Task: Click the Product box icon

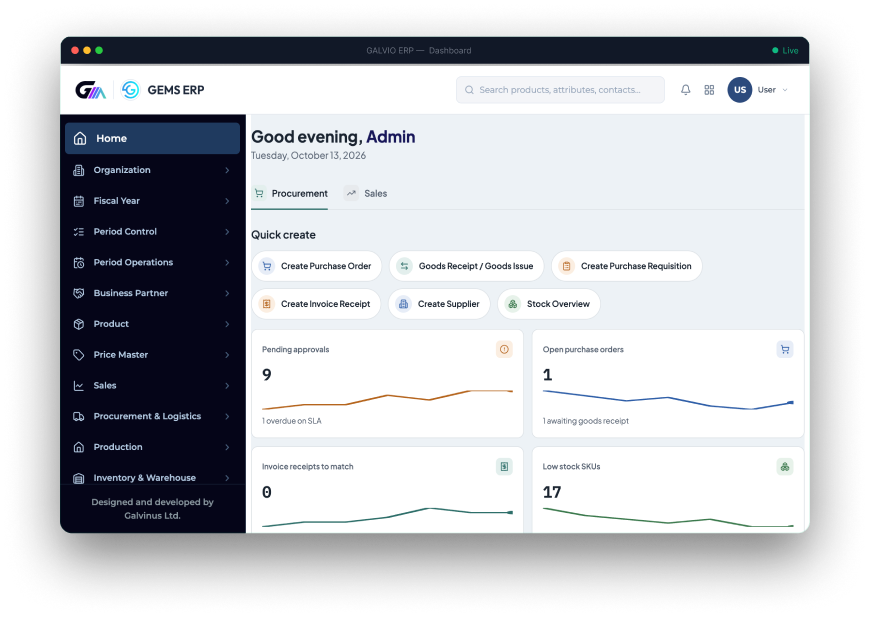Action: [x=79, y=324]
